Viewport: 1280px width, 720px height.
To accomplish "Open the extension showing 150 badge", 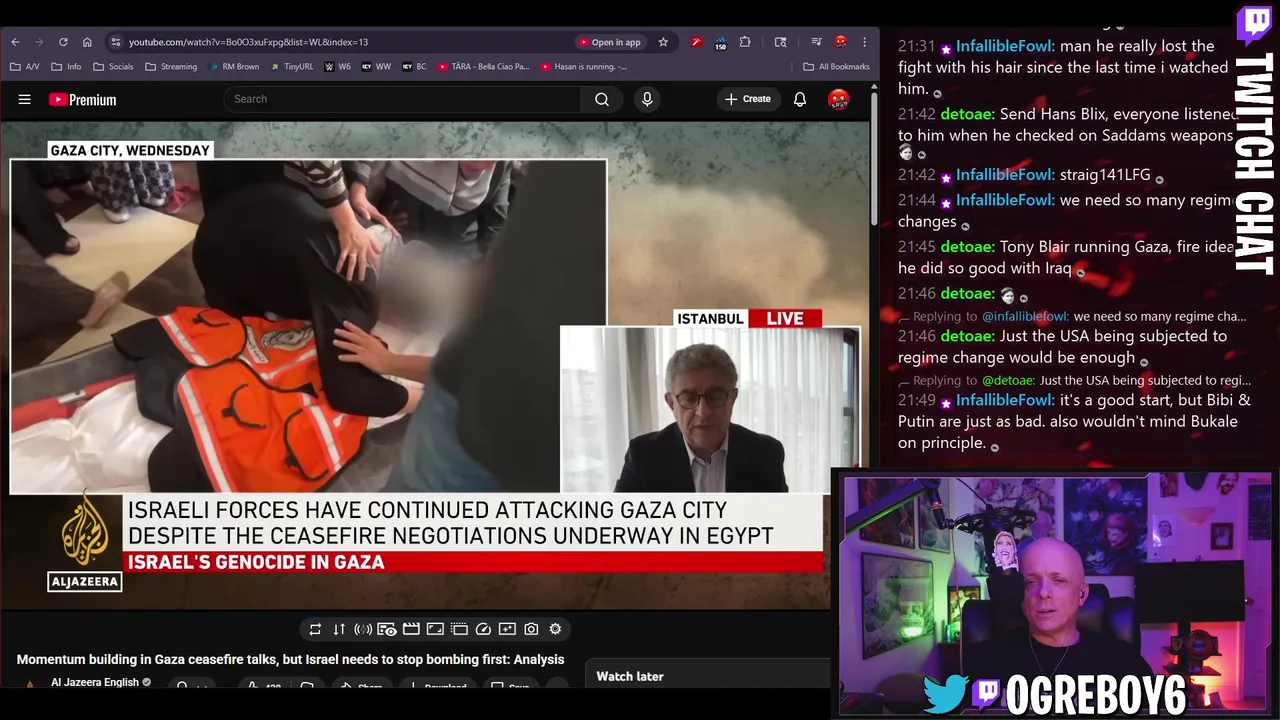I will click(720, 43).
